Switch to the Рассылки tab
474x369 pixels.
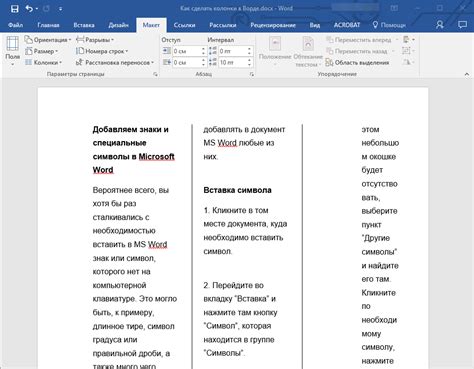(x=223, y=25)
